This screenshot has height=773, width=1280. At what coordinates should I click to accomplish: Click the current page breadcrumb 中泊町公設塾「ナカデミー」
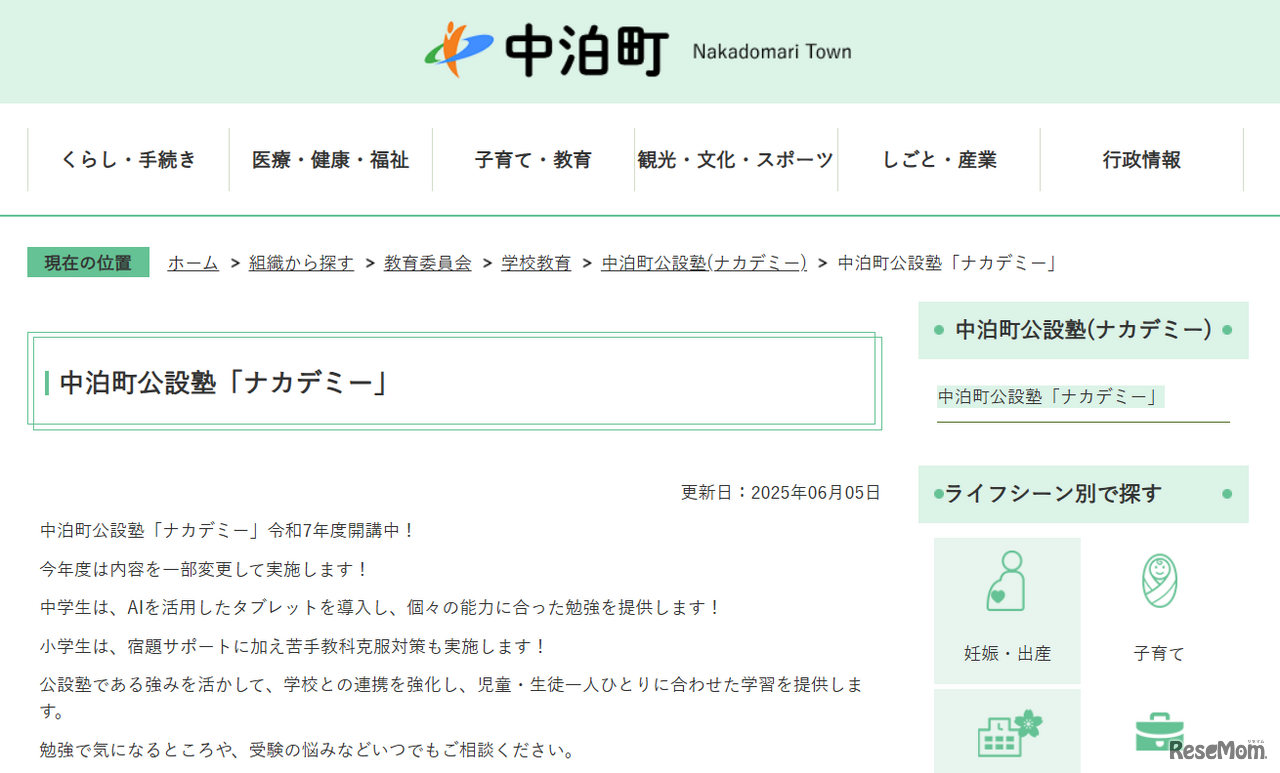948,263
